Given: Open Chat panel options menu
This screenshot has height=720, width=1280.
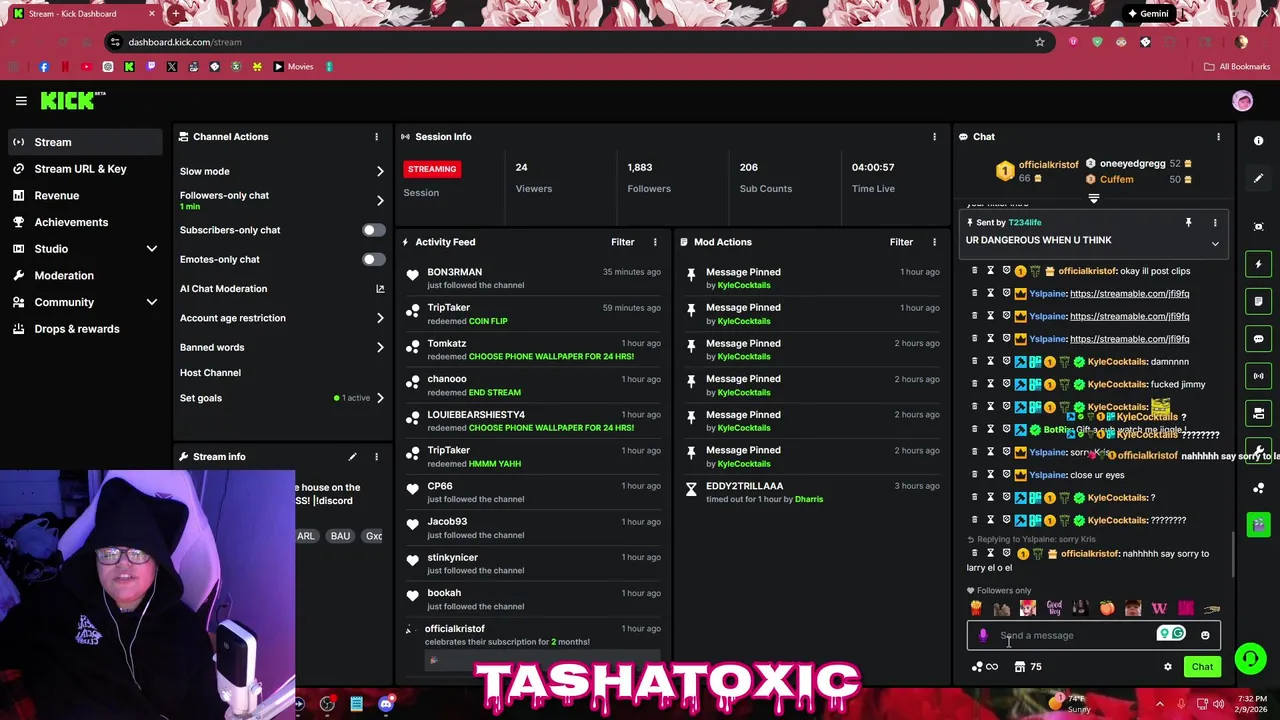Looking at the screenshot, I should point(1218,137).
